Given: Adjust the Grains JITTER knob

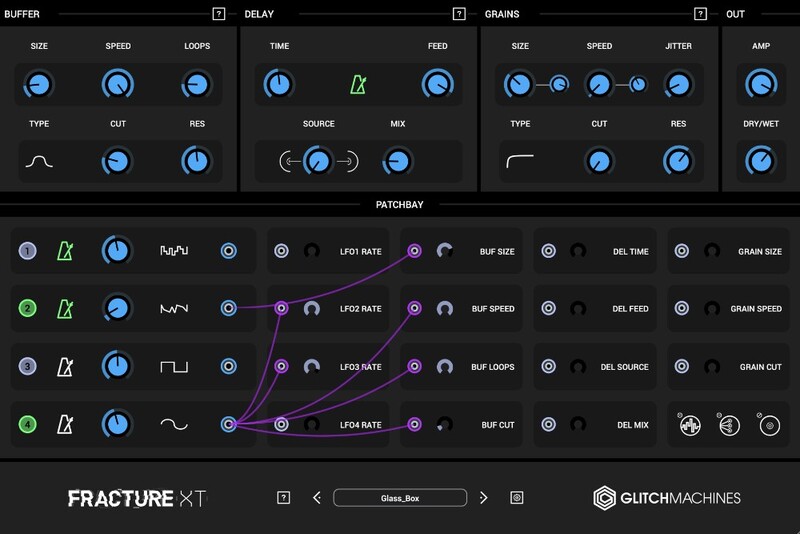Looking at the screenshot, I should pyautogui.click(x=678, y=84).
